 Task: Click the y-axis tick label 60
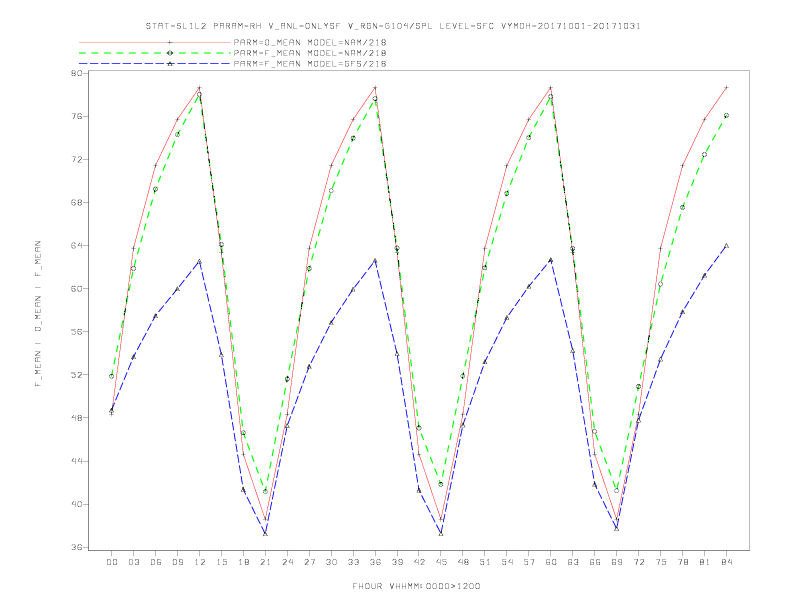(x=77, y=289)
